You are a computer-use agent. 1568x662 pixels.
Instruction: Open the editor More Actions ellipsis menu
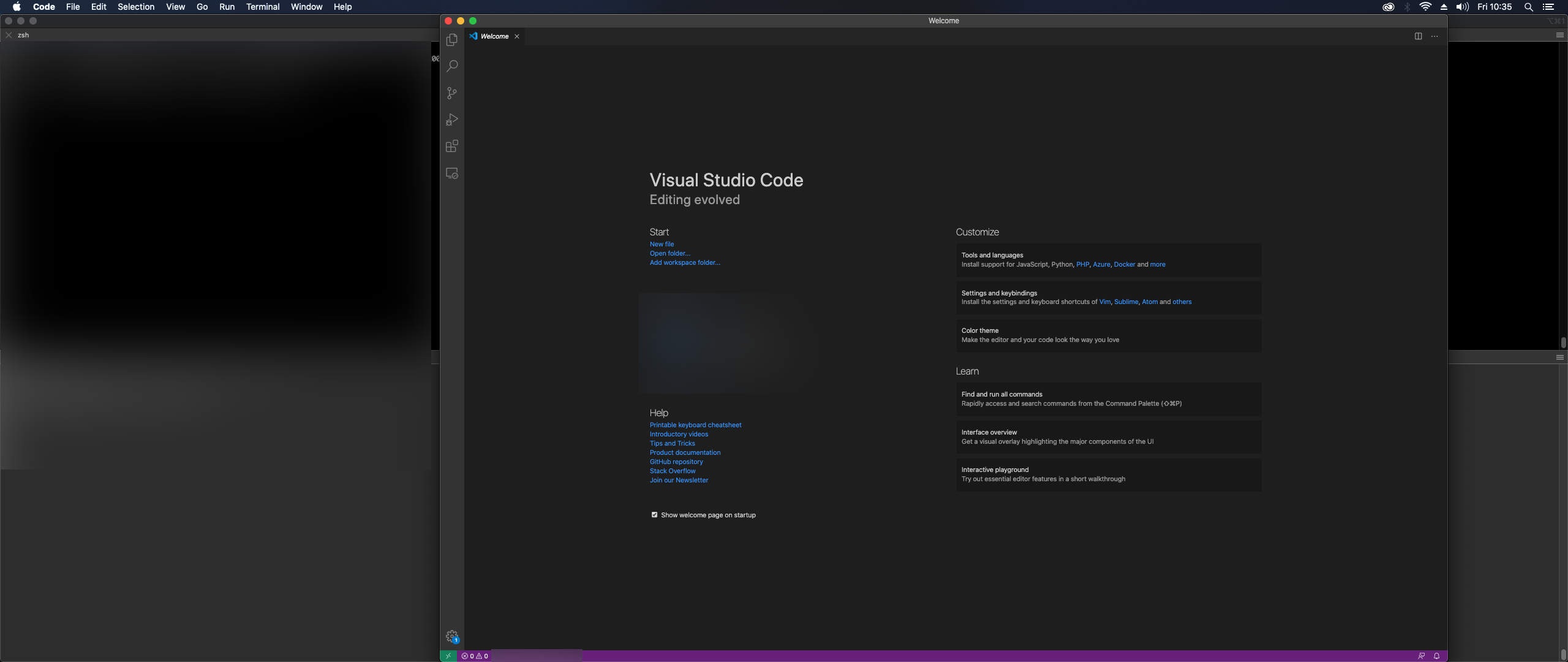point(1434,36)
